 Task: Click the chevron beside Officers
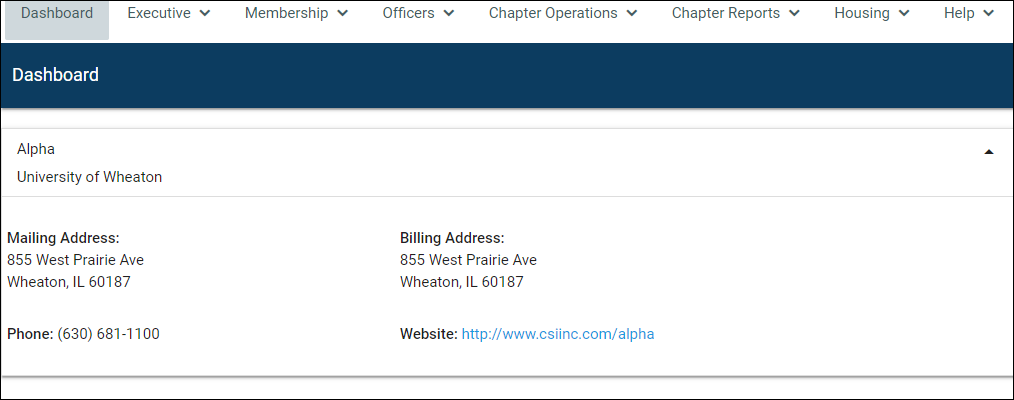click(x=449, y=14)
